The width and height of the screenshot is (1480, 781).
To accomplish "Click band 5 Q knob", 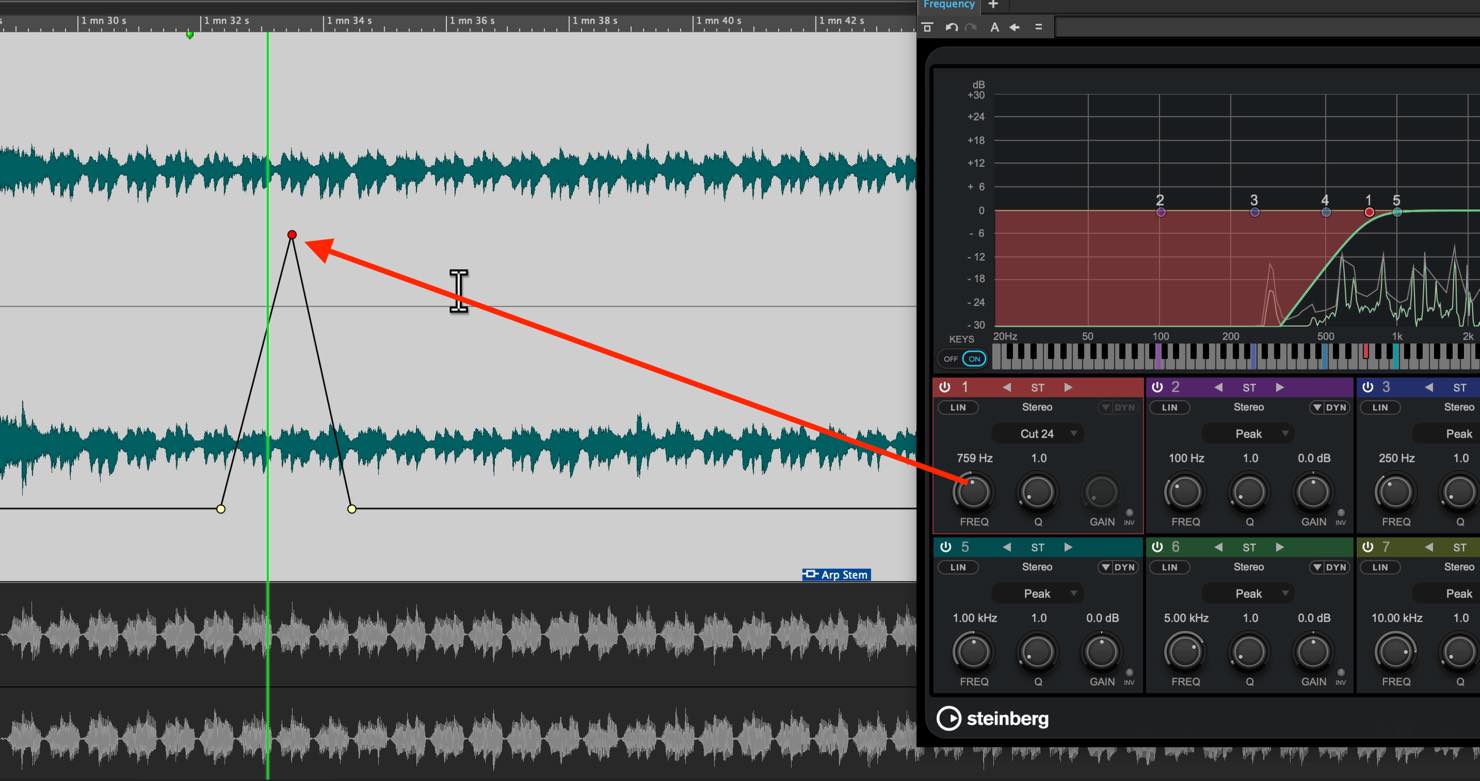I will (x=1038, y=652).
